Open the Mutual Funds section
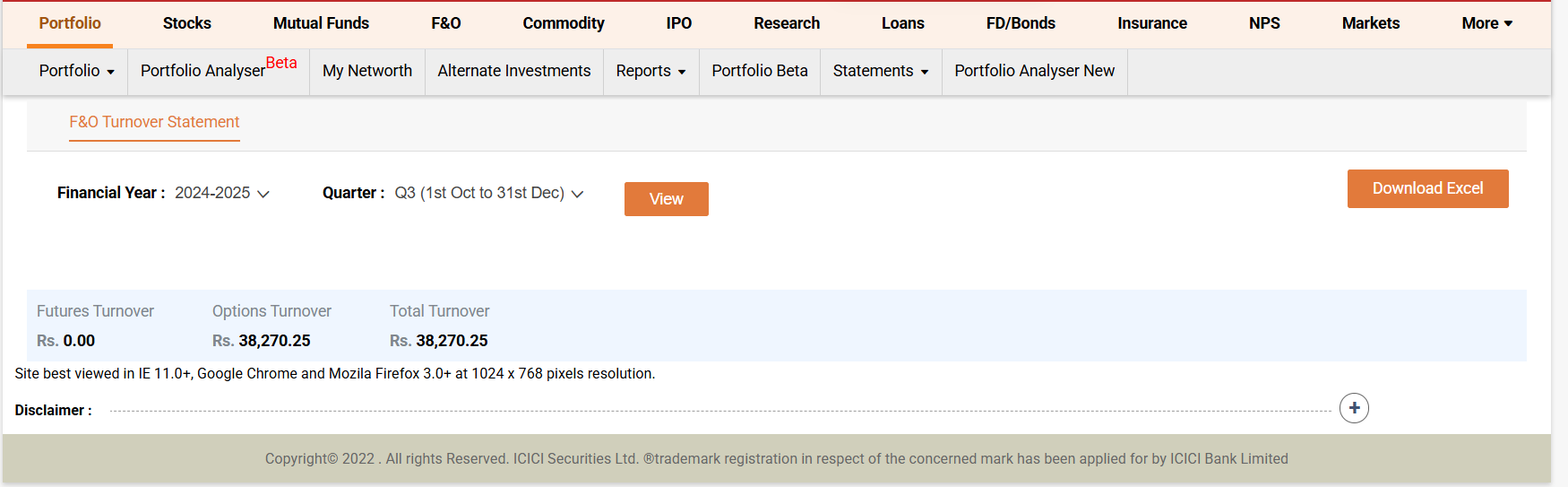Viewport: 1568px width, 487px height. (321, 23)
